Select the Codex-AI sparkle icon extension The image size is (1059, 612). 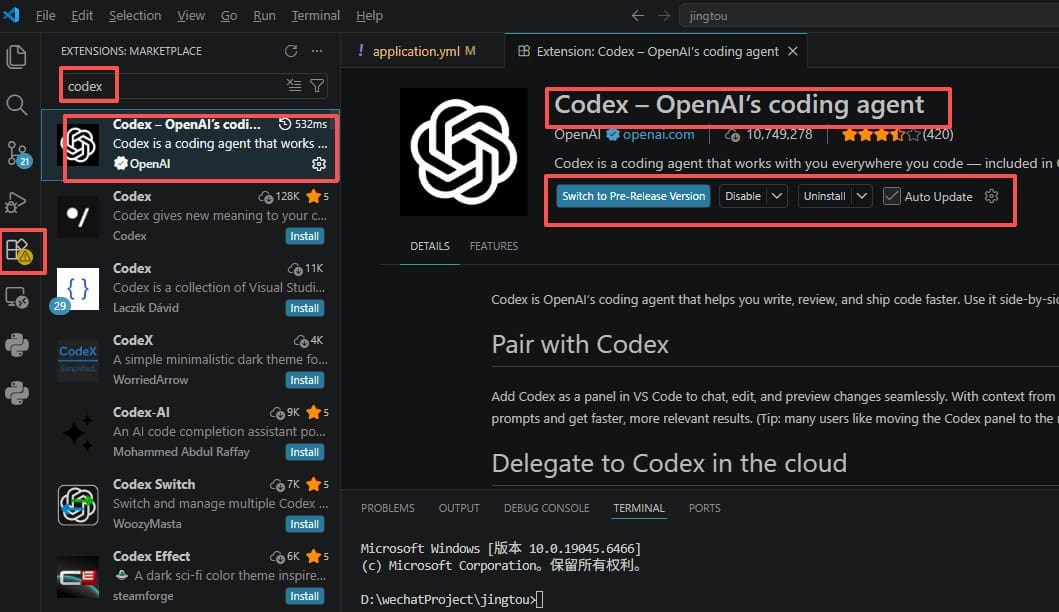[78, 432]
